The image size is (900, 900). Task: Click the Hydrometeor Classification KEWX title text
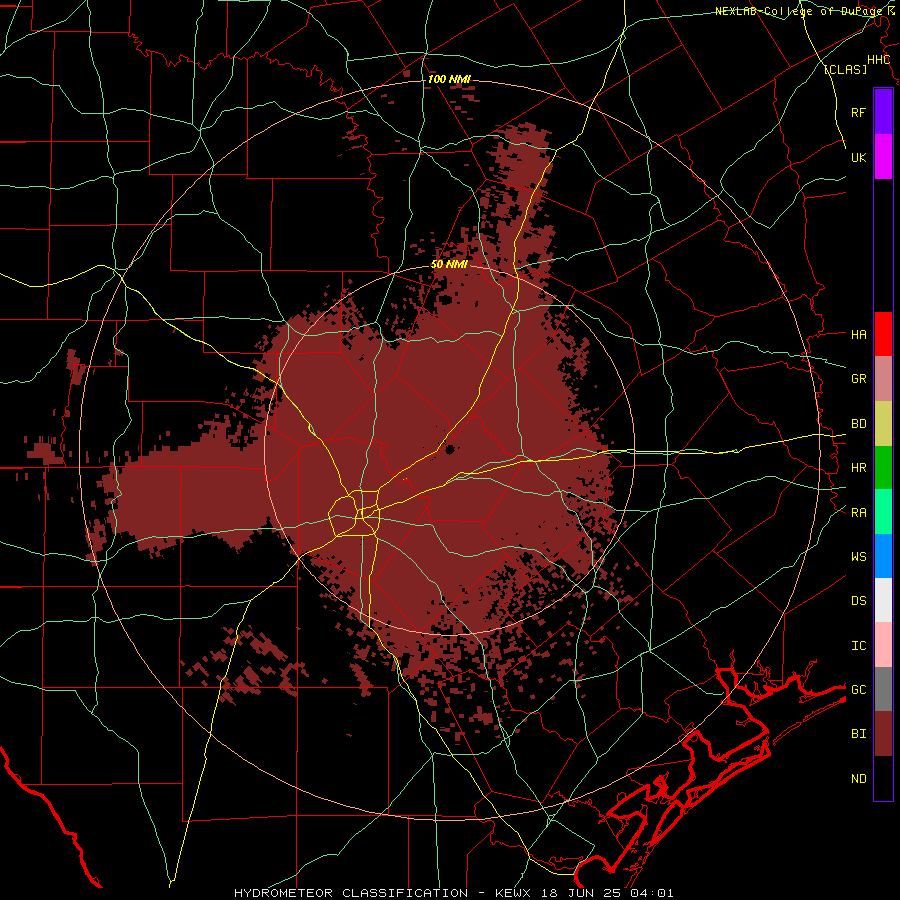click(453, 893)
